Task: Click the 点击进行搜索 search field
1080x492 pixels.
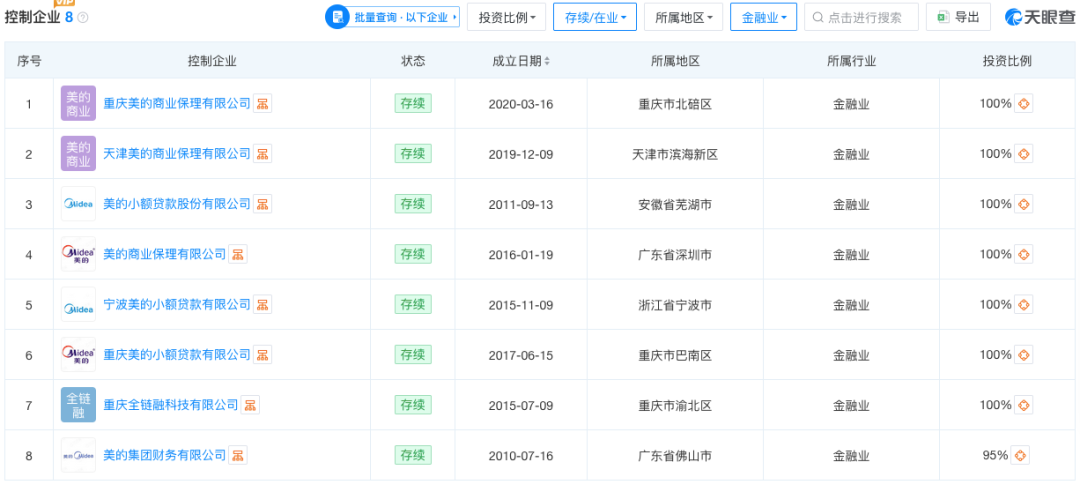Action: pyautogui.click(x=861, y=17)
